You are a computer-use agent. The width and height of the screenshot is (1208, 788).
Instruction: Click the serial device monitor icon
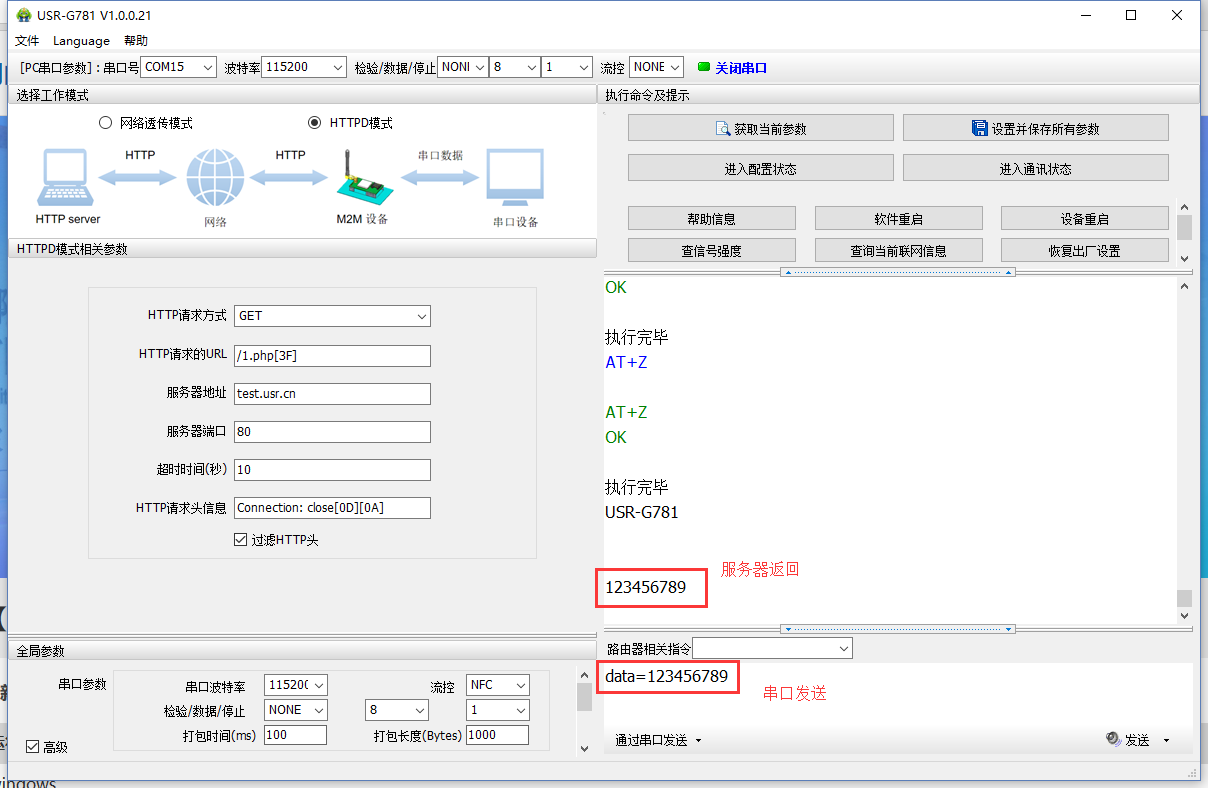(515, 178)
